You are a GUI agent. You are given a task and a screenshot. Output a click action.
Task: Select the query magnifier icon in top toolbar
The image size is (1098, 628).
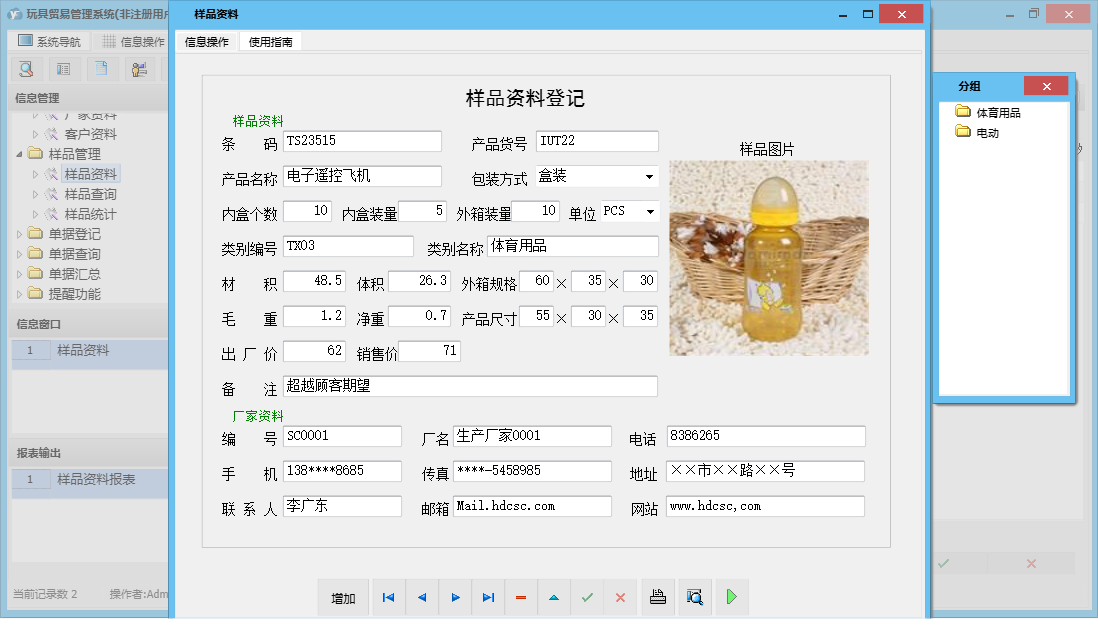pos(26,68)
